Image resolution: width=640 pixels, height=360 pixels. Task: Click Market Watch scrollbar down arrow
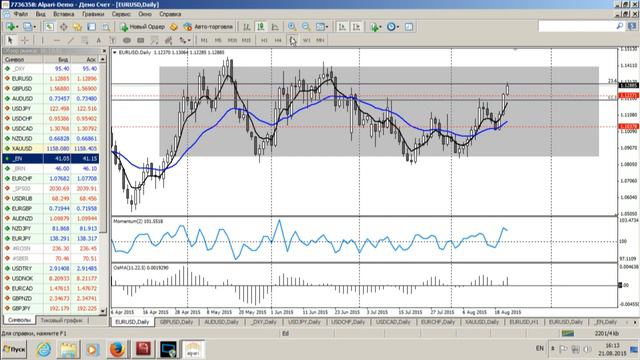tap(103, 311)
